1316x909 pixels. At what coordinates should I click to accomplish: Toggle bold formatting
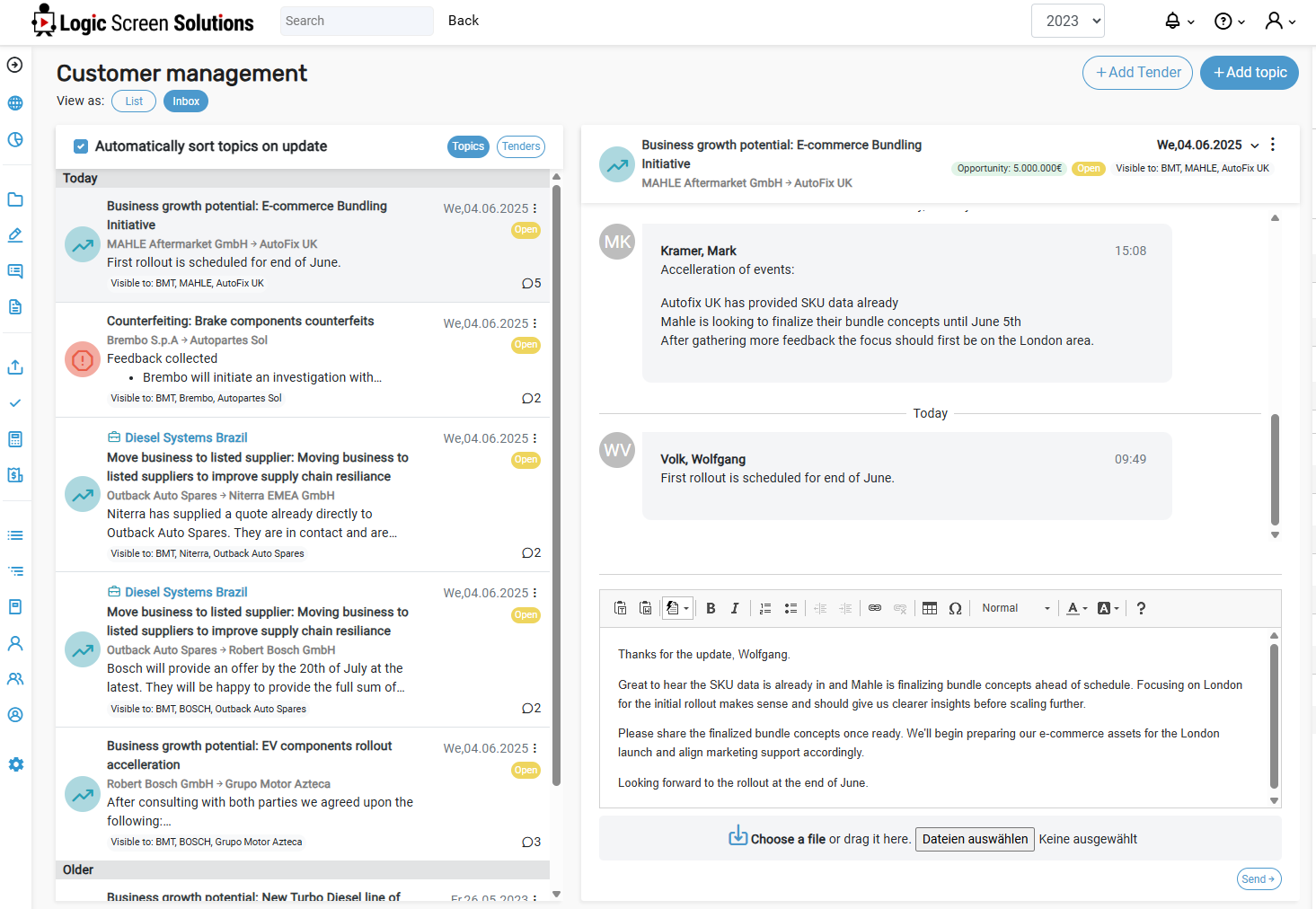pyautogui.click(x=711, y=608)
